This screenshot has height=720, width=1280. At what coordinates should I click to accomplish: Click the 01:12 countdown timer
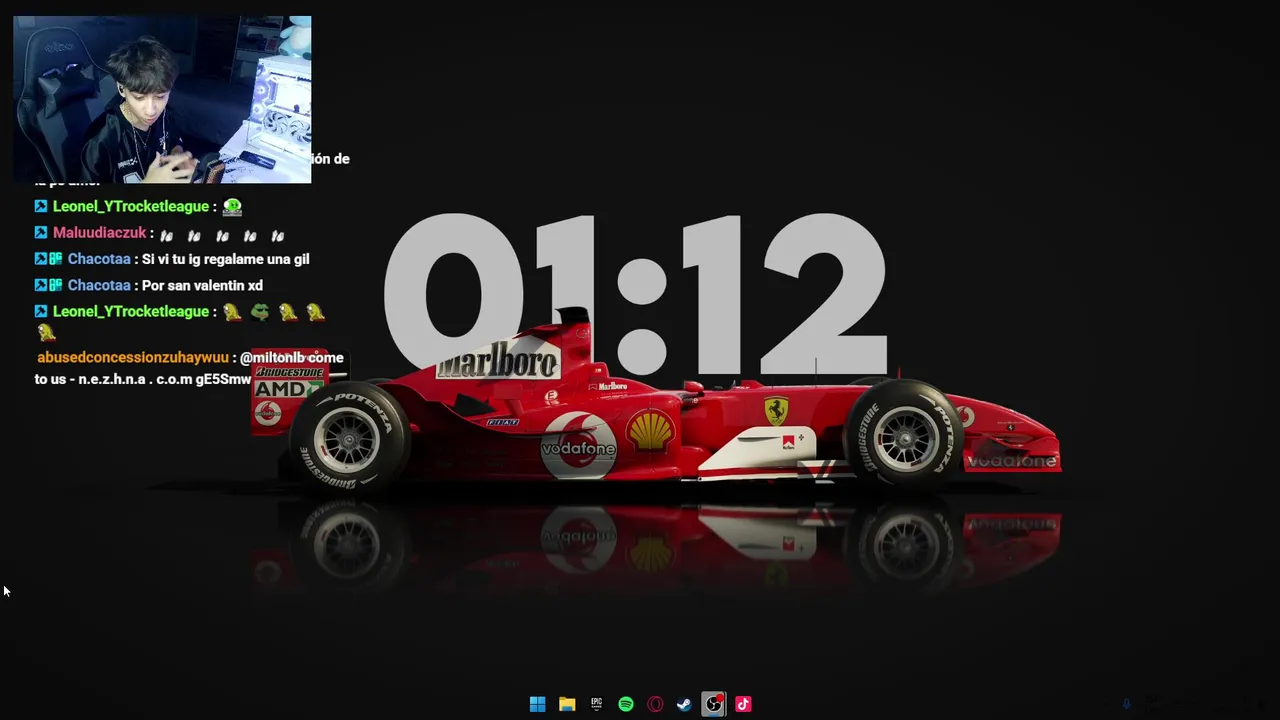click(x=635, y=295)
